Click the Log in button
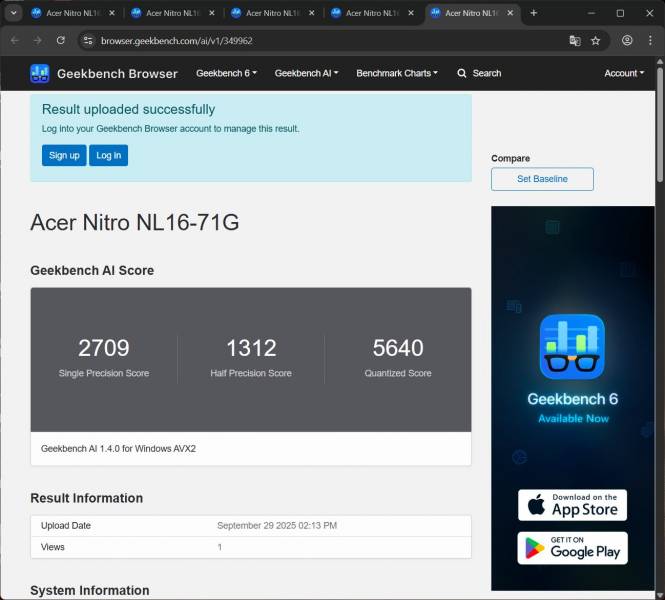The image size is (665, 600). coord(109,155)
